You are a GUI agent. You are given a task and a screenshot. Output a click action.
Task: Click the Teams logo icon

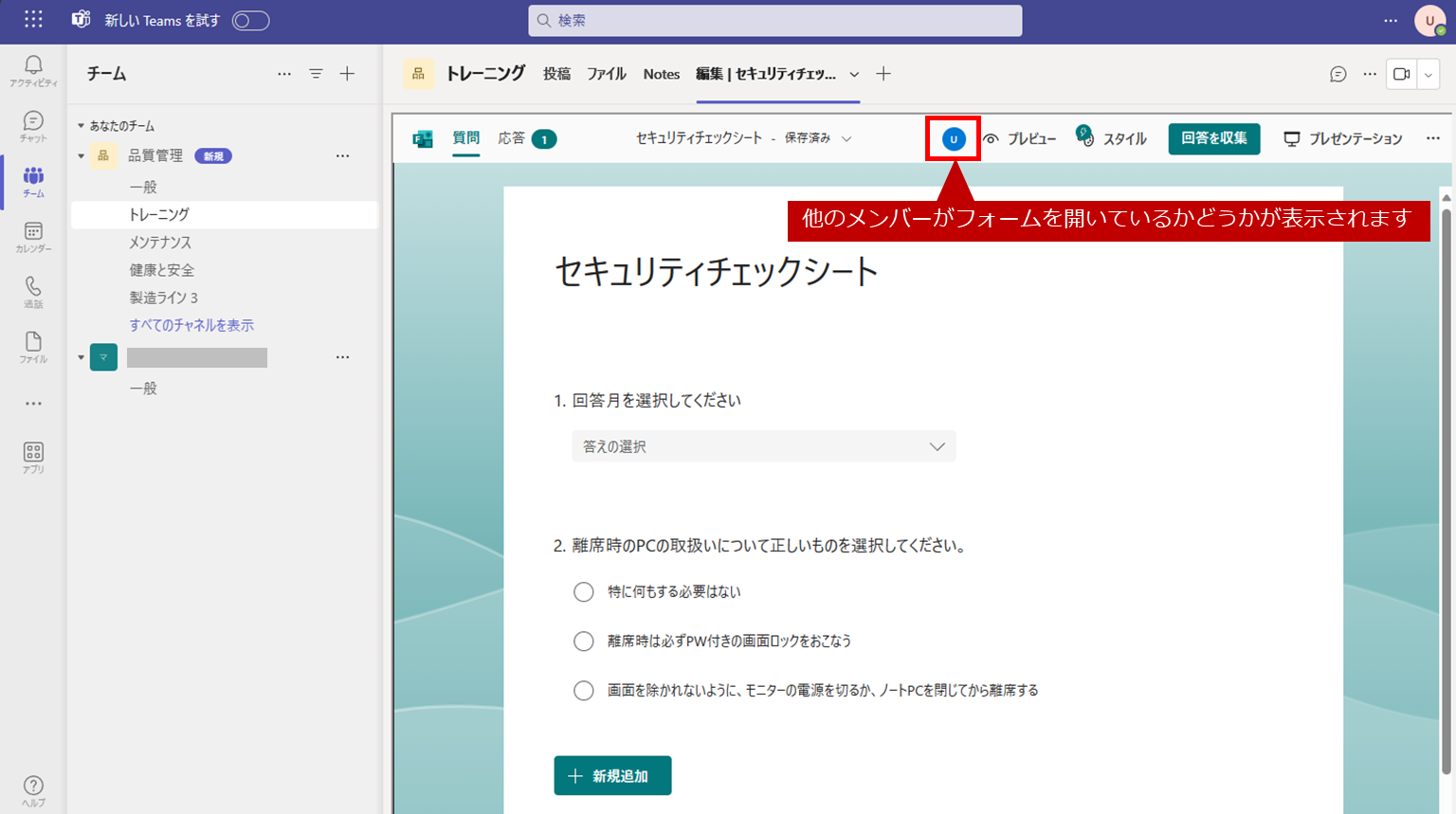[82, 20]
